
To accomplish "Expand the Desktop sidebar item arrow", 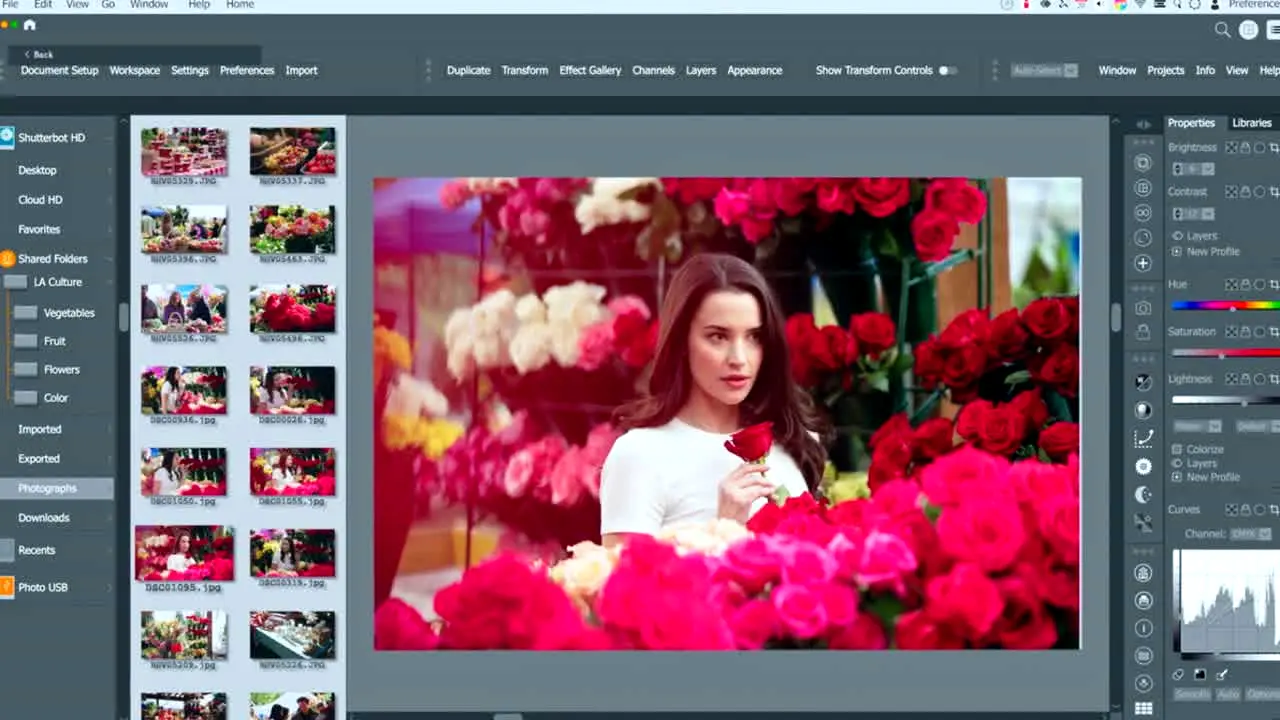I will pos(110,171).
